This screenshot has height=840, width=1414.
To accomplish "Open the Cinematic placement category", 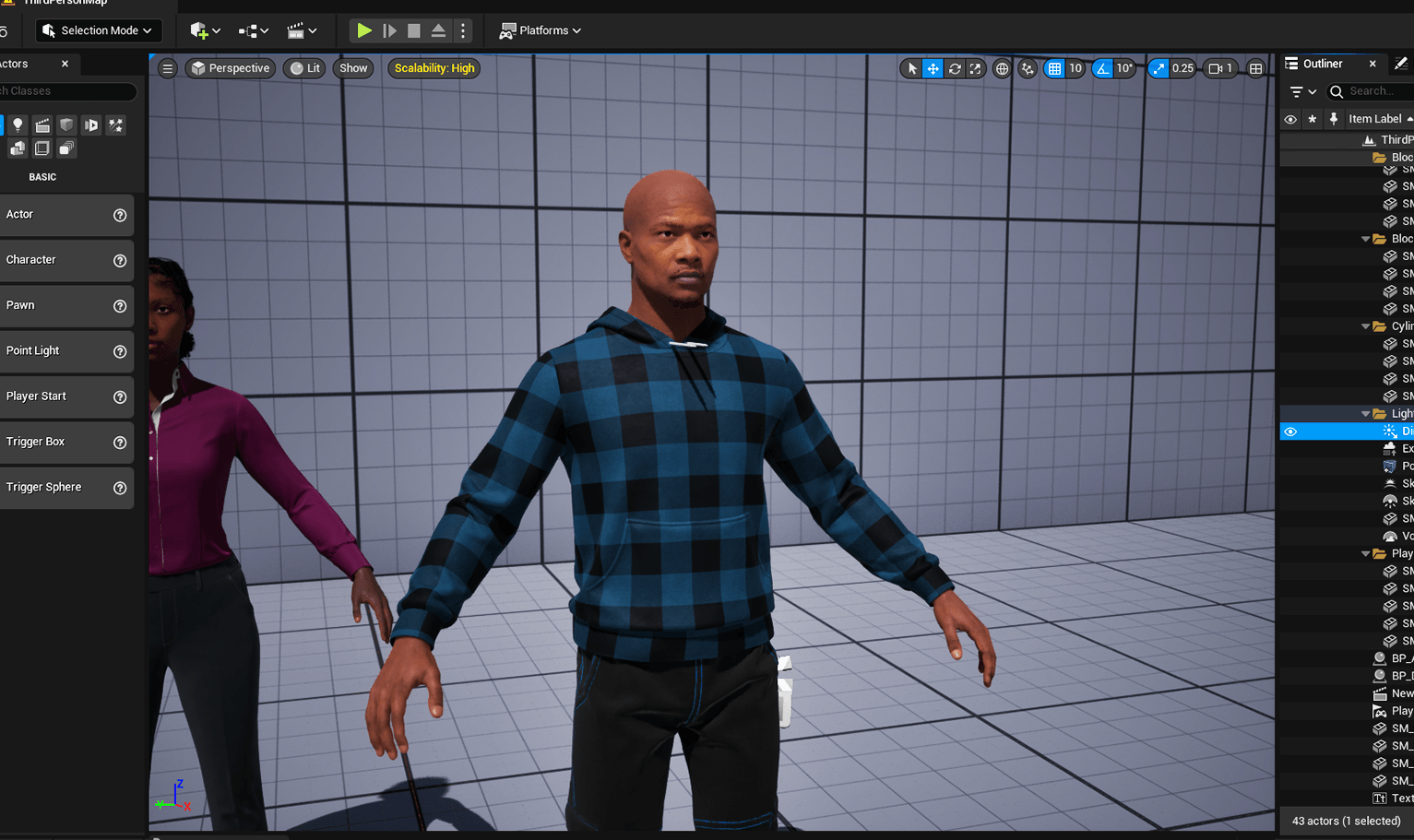I will pos(42,124).
